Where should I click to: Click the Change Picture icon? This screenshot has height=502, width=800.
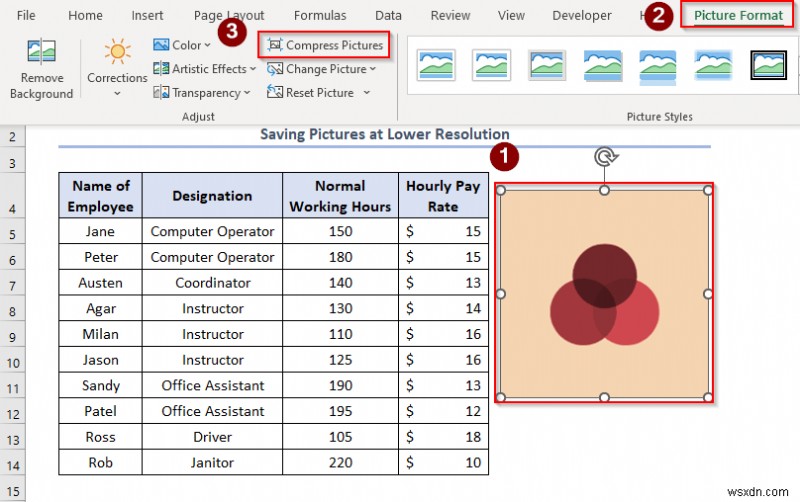[274, 69]
